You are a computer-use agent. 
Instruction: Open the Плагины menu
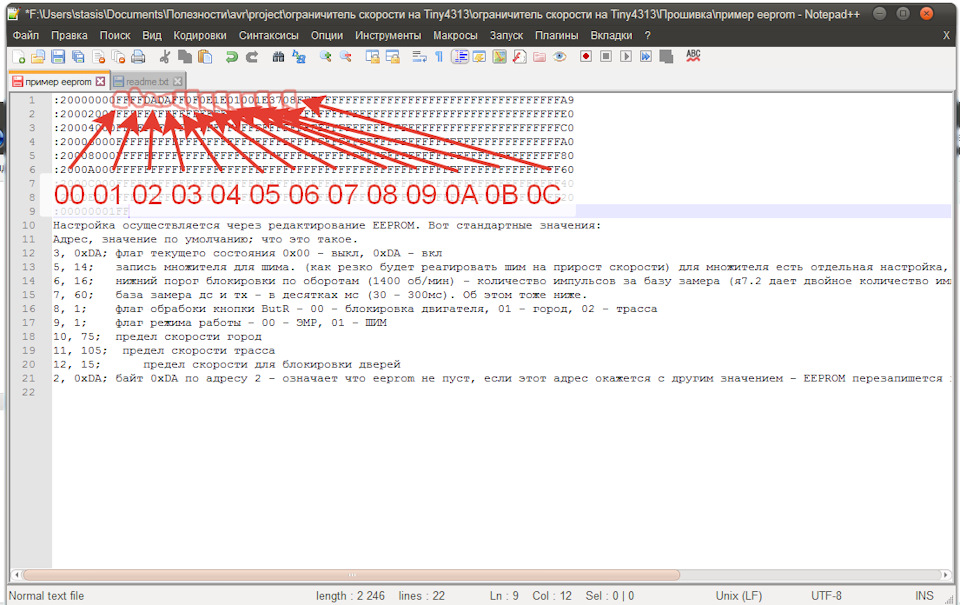pos(555,35)
